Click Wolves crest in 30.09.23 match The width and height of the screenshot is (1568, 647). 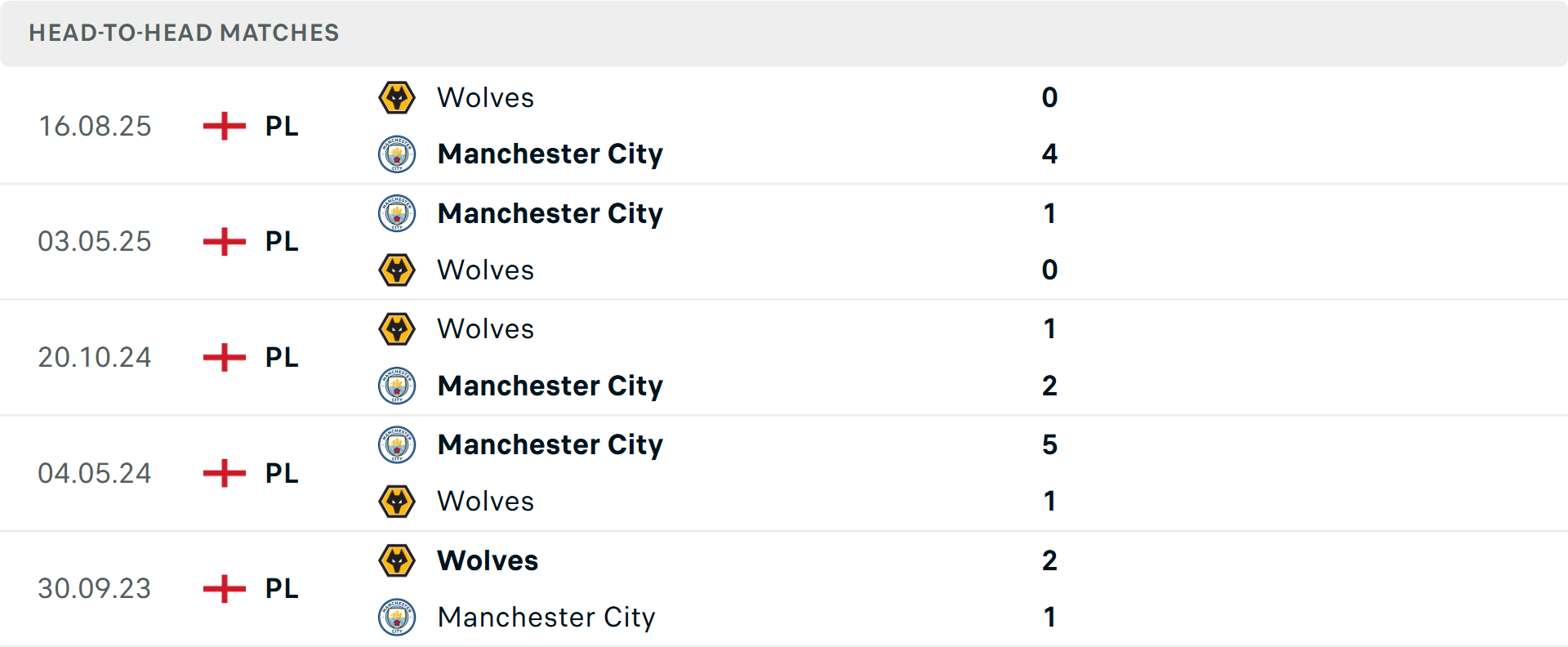(x=397, y=561)
